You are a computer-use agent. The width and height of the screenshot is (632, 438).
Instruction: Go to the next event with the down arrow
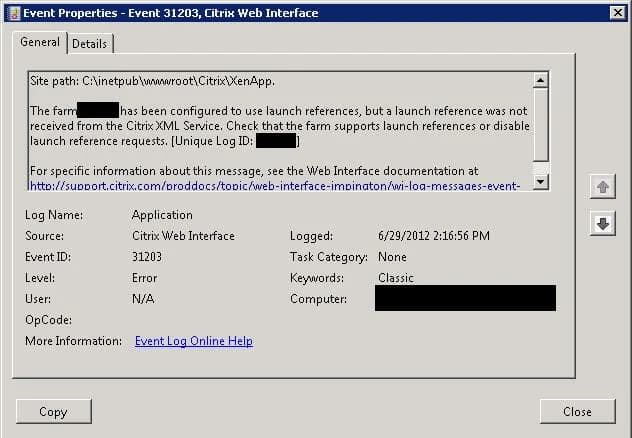(603, 223)
